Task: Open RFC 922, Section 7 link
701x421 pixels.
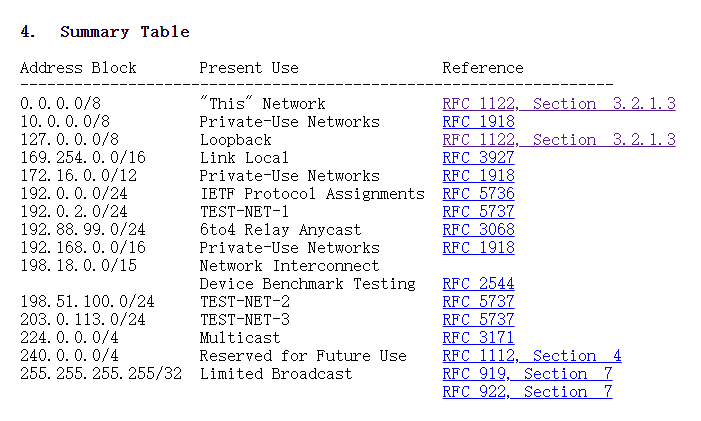Action: 527,392
